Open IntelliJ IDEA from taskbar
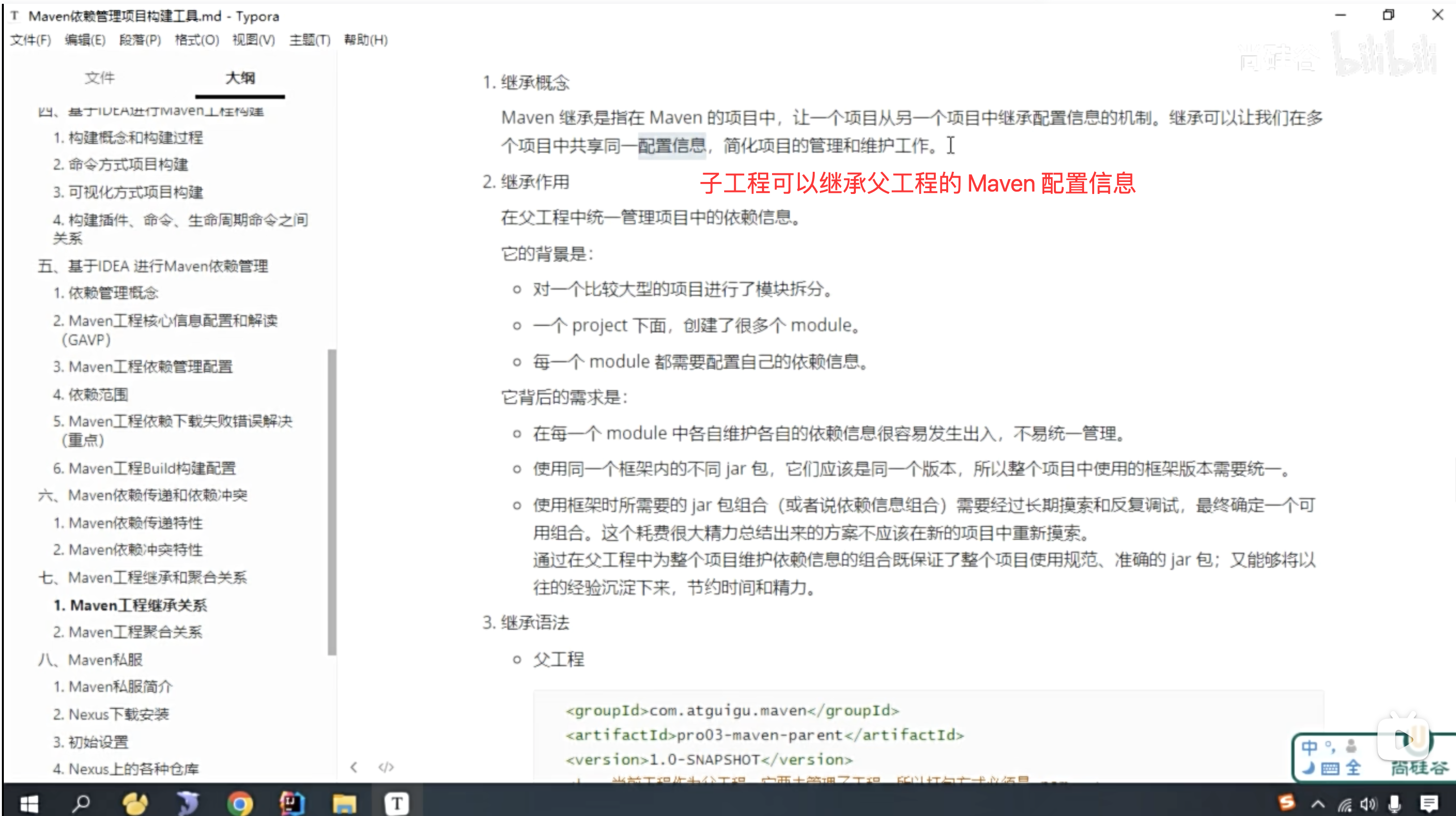 click(x=291, y=803)
